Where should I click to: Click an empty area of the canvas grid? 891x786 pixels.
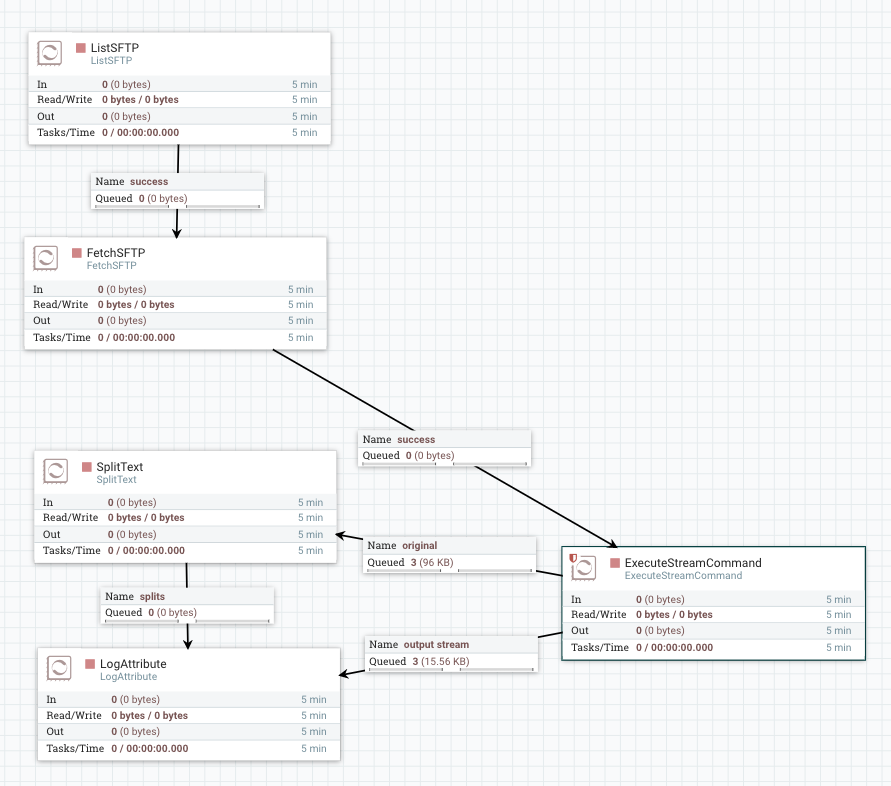tap(700, 200)
